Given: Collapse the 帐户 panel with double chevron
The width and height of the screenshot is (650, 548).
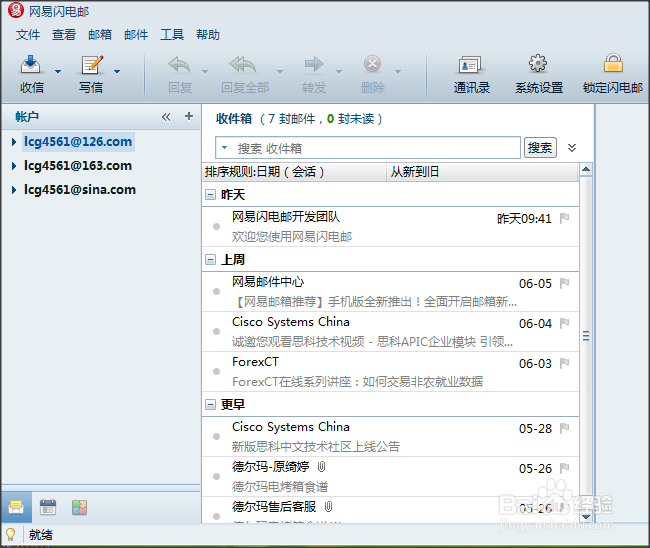Looking at the screenshot, I should [x=166, y=117].
